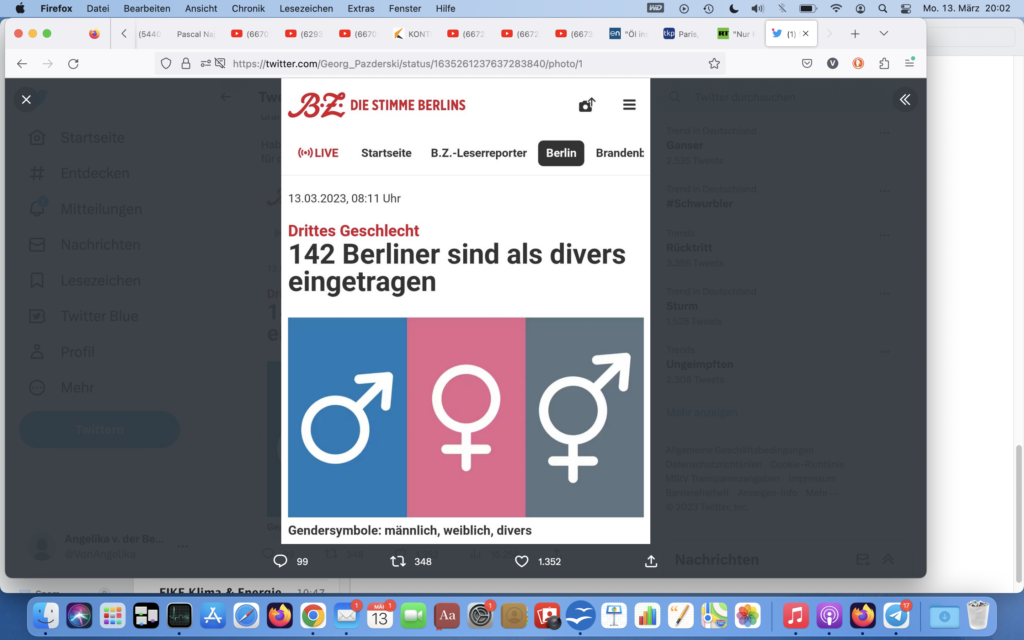Screen dimensions: 1024x640
Task: Open the Chronik menu in the menu bar
Action: click(x=248, y=8)
